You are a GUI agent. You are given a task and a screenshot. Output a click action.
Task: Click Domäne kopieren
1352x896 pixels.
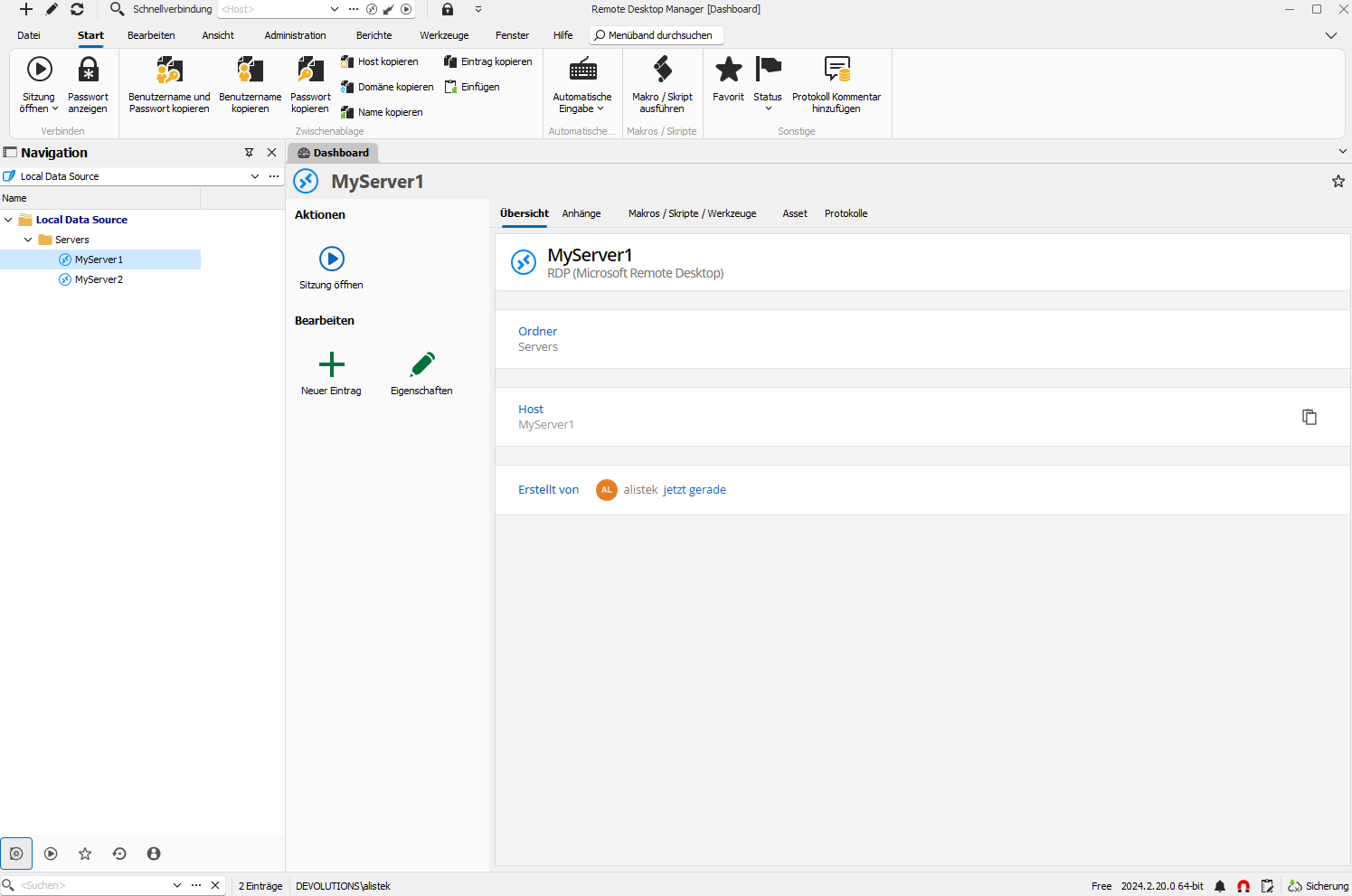[387, 87]
